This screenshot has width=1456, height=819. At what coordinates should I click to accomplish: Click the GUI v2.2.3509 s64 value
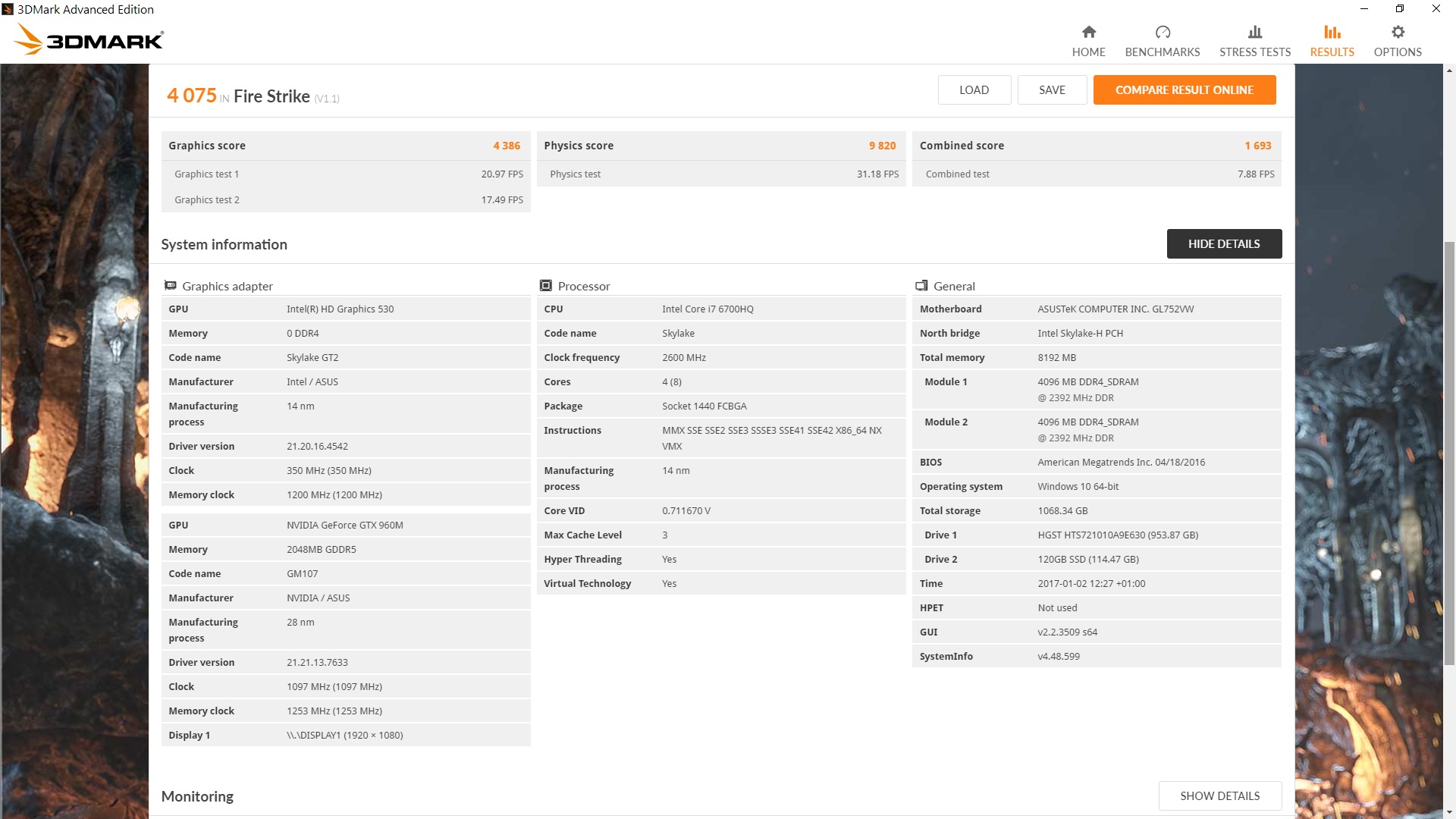pyautogui.click(x=1067, y=632)
